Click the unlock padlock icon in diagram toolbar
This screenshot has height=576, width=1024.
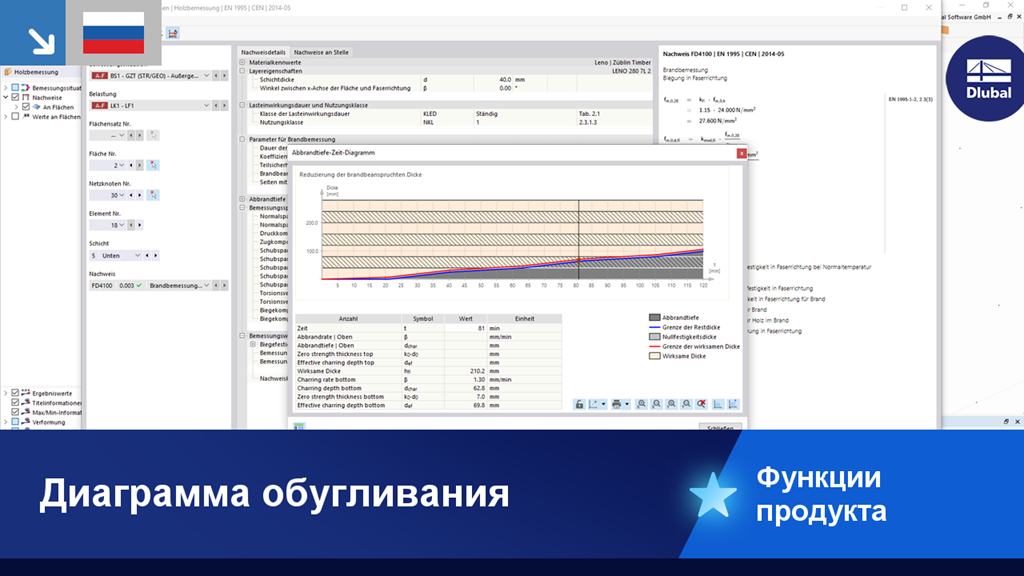point(579,404)
